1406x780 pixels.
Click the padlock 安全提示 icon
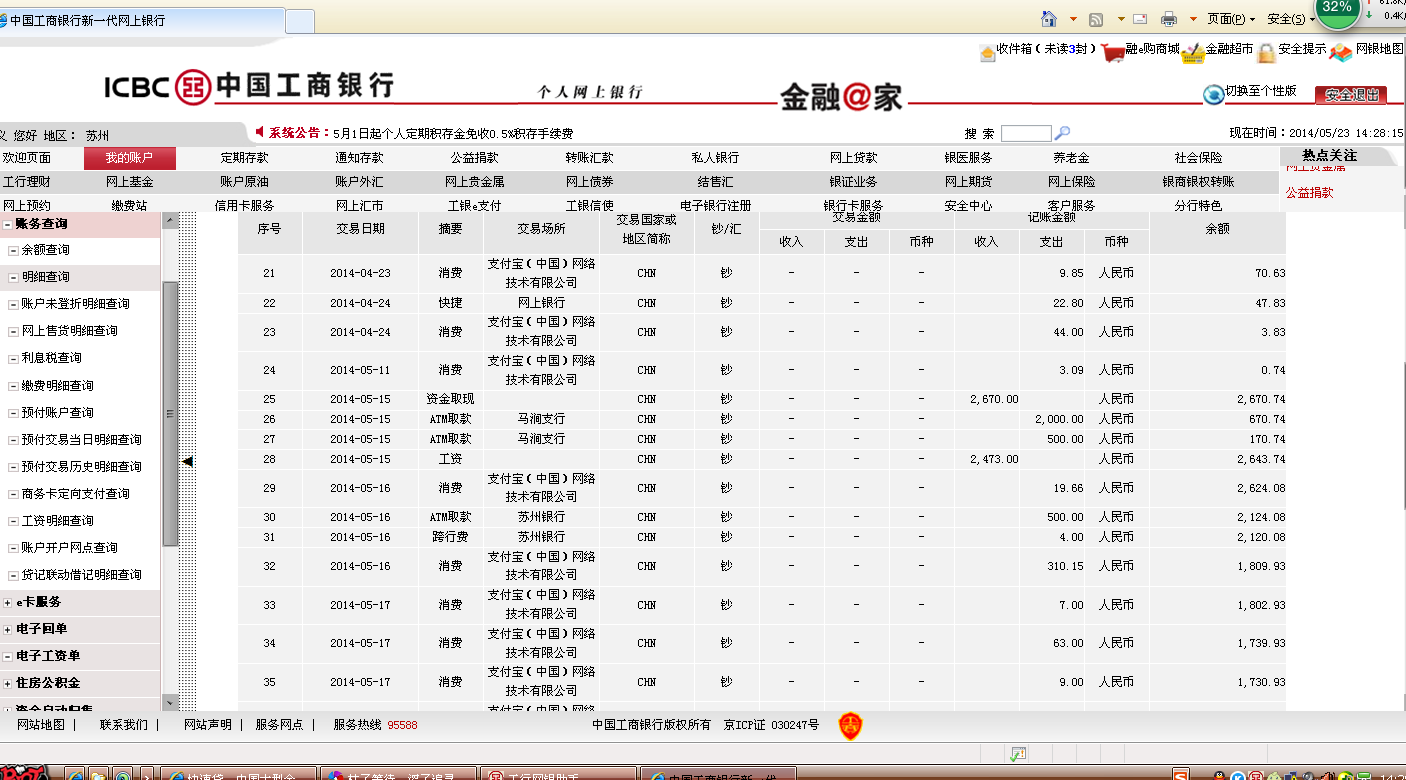tap(1266, 52)
